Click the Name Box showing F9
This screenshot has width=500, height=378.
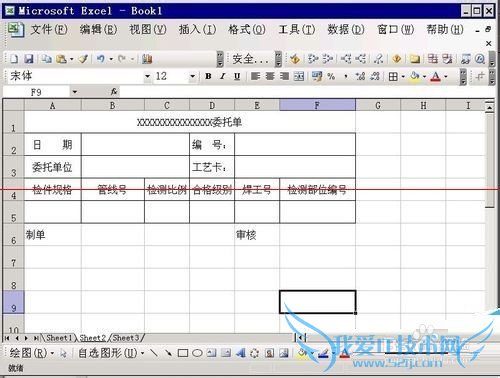(x=36, y=92)
